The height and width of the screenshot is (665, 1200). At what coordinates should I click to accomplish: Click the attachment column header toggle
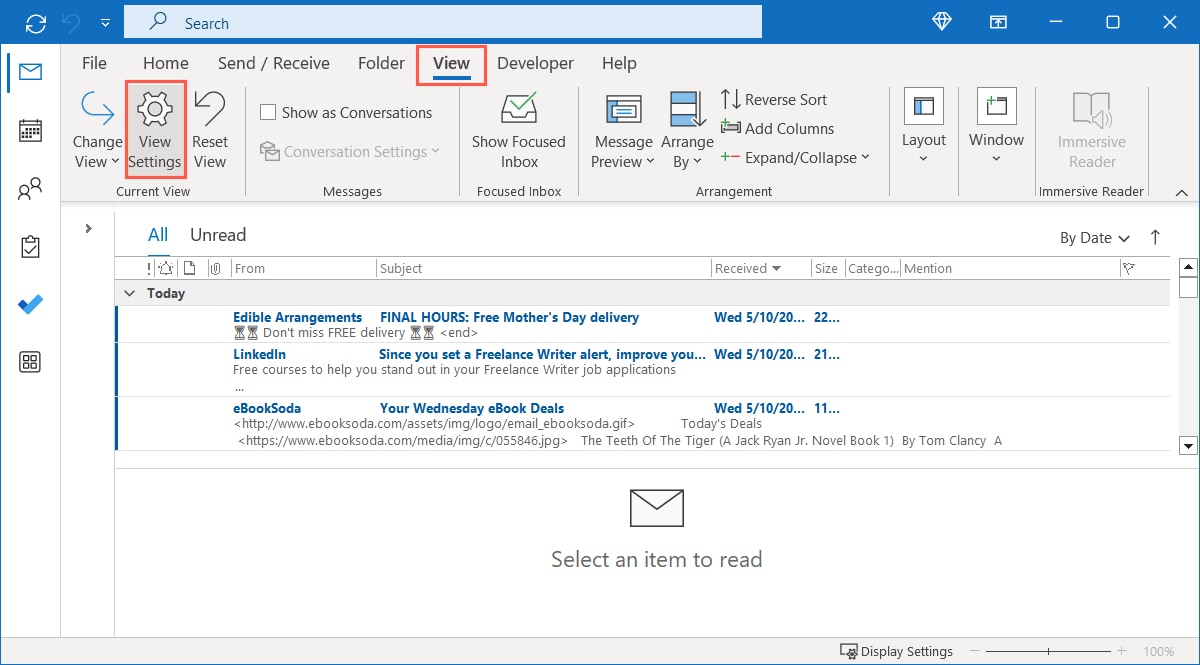click(x=216, y=267)
